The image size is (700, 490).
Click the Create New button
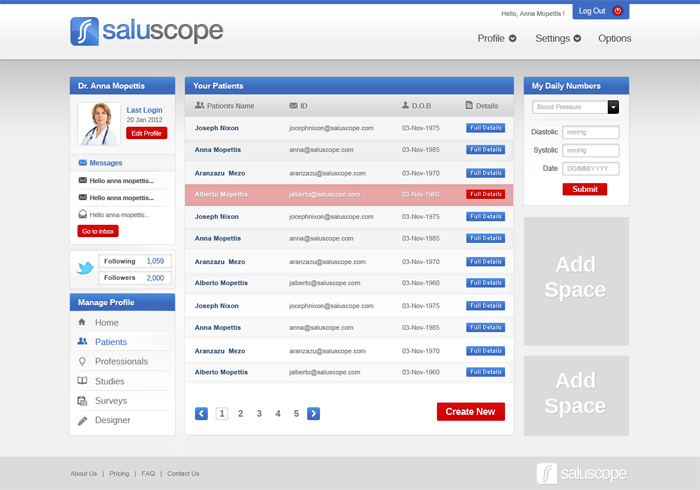[471, 412]
